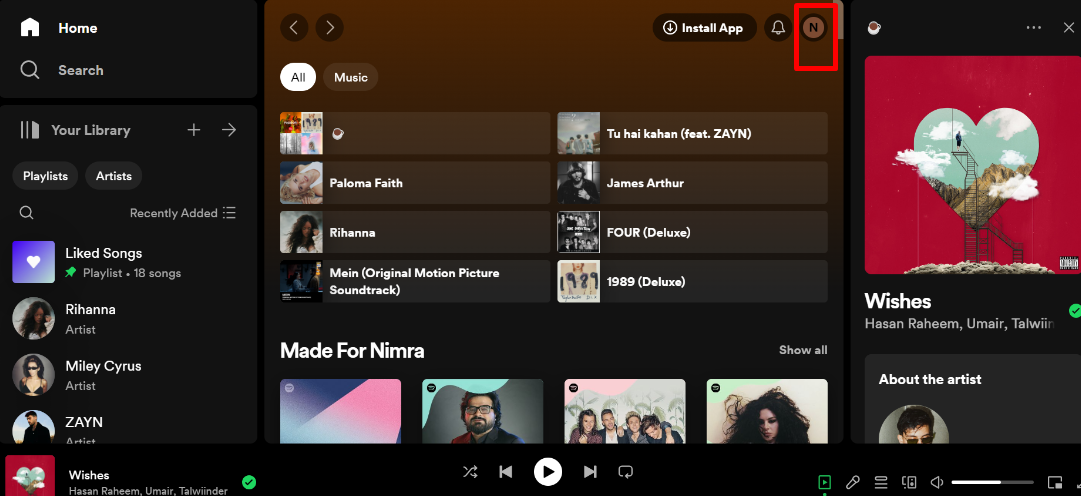
Task: Play the current song
Action: point(548,472)
